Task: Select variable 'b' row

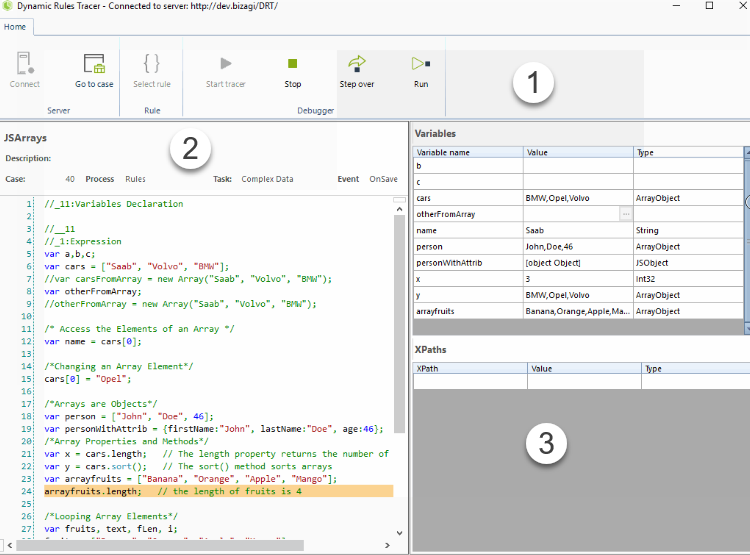Action: [578, 166]
